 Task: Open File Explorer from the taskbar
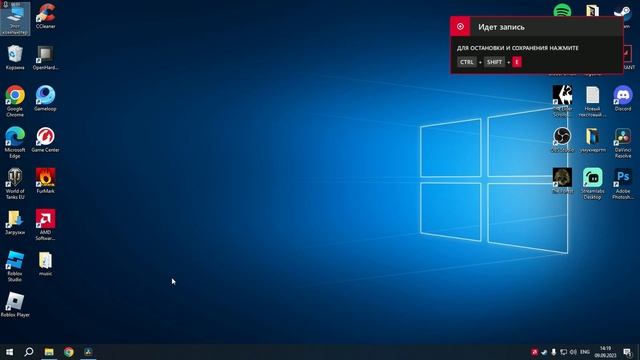coord(49,352)
